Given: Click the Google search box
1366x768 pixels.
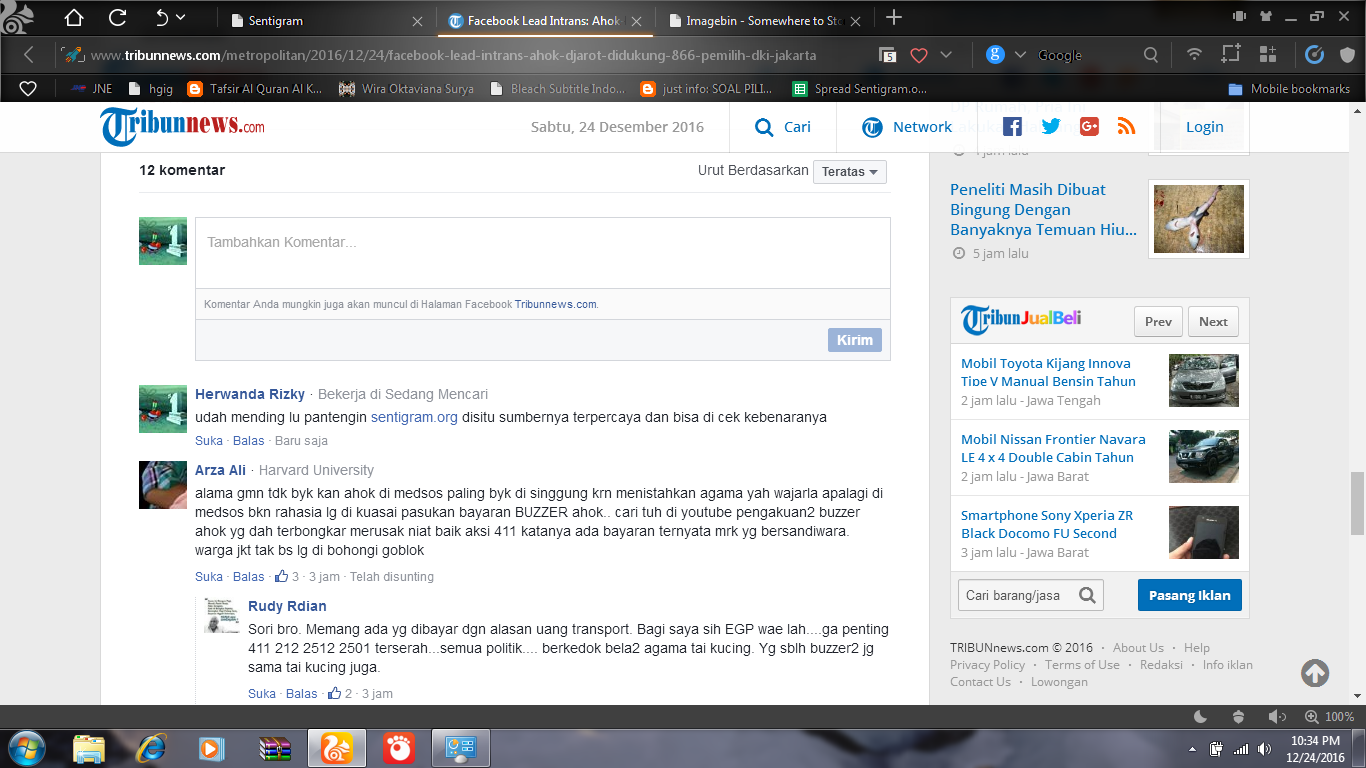Looking at the screenshot, I should tap(1085, 55).
